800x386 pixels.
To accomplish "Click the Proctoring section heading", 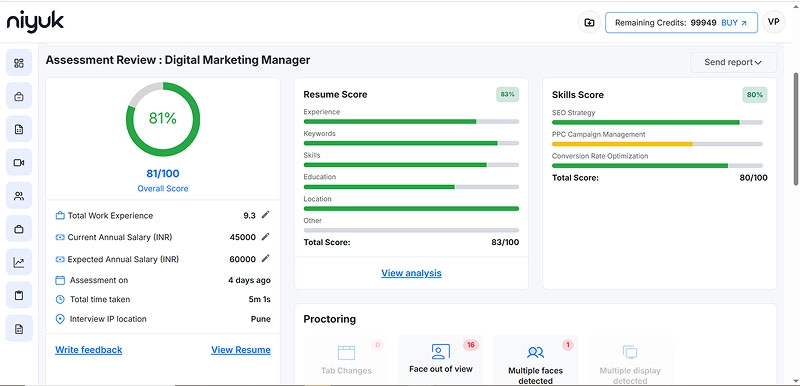I will pos(330,319).
